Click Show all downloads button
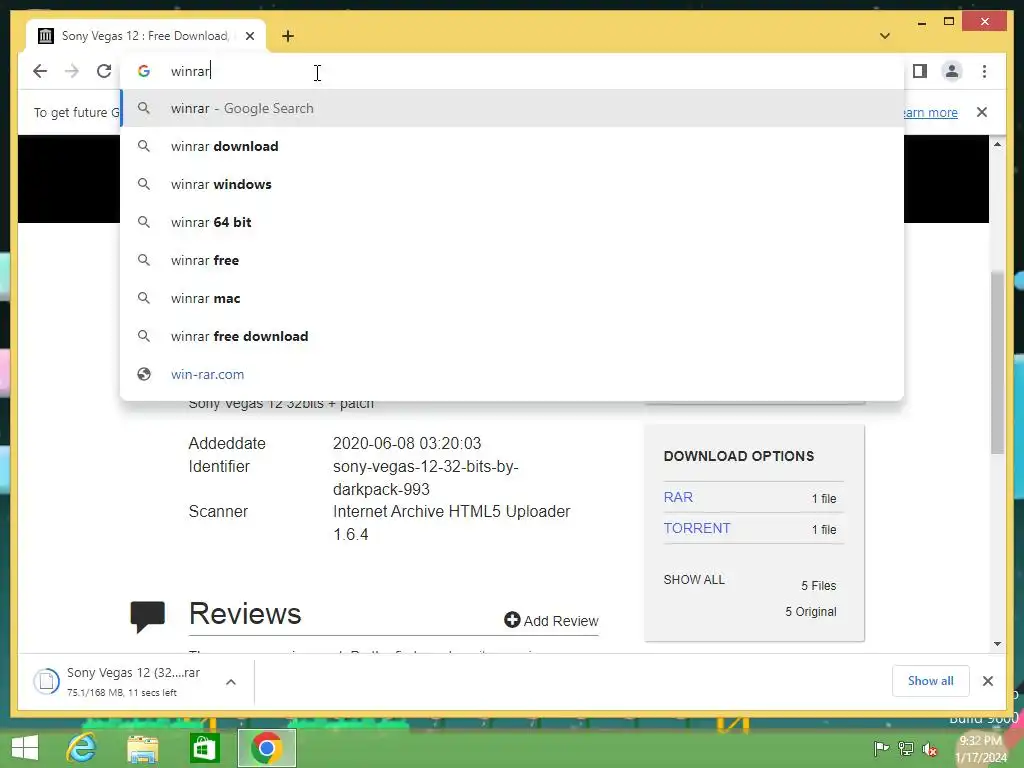The width and height of the screenshot is (1024, 768). tap(930, 681)
